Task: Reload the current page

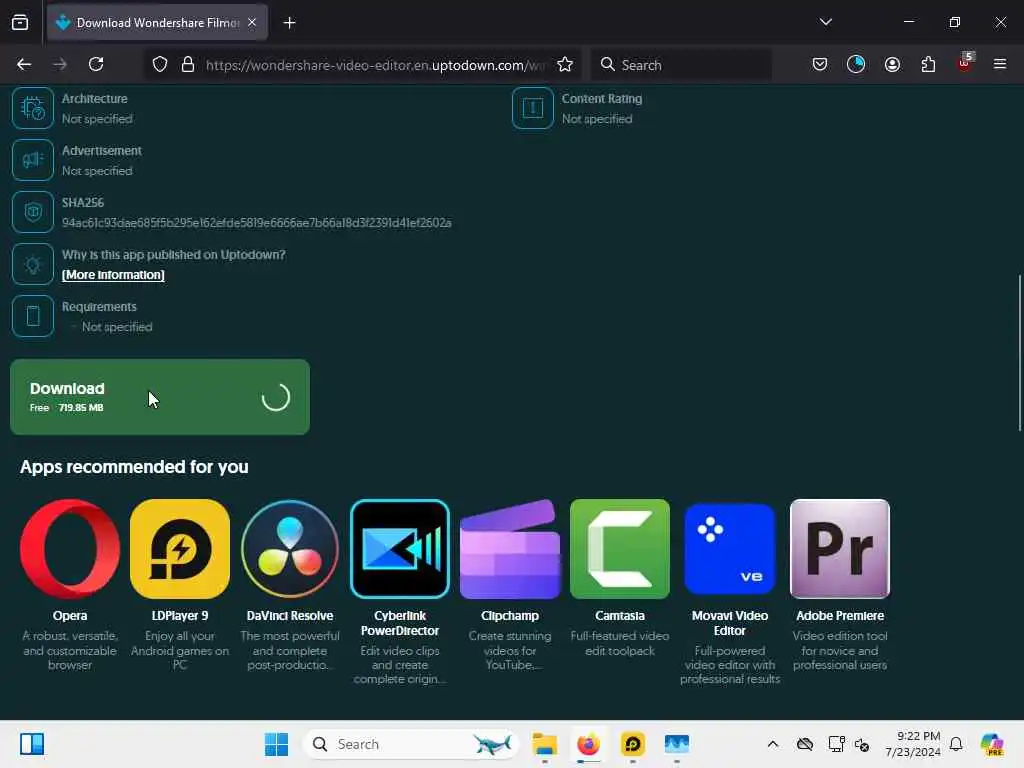Action: coord(96,64)
